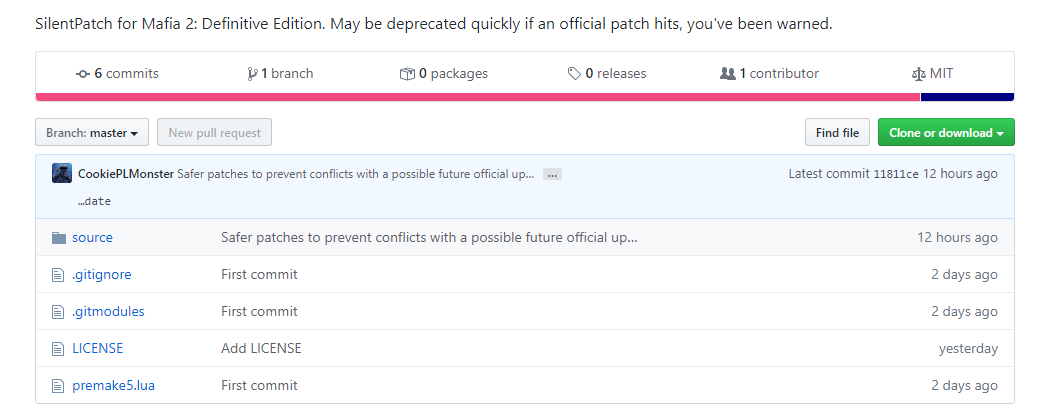This screenshot has height=420, width=1037.
Task: Click the New pull request button
Action: pos(214,133)
